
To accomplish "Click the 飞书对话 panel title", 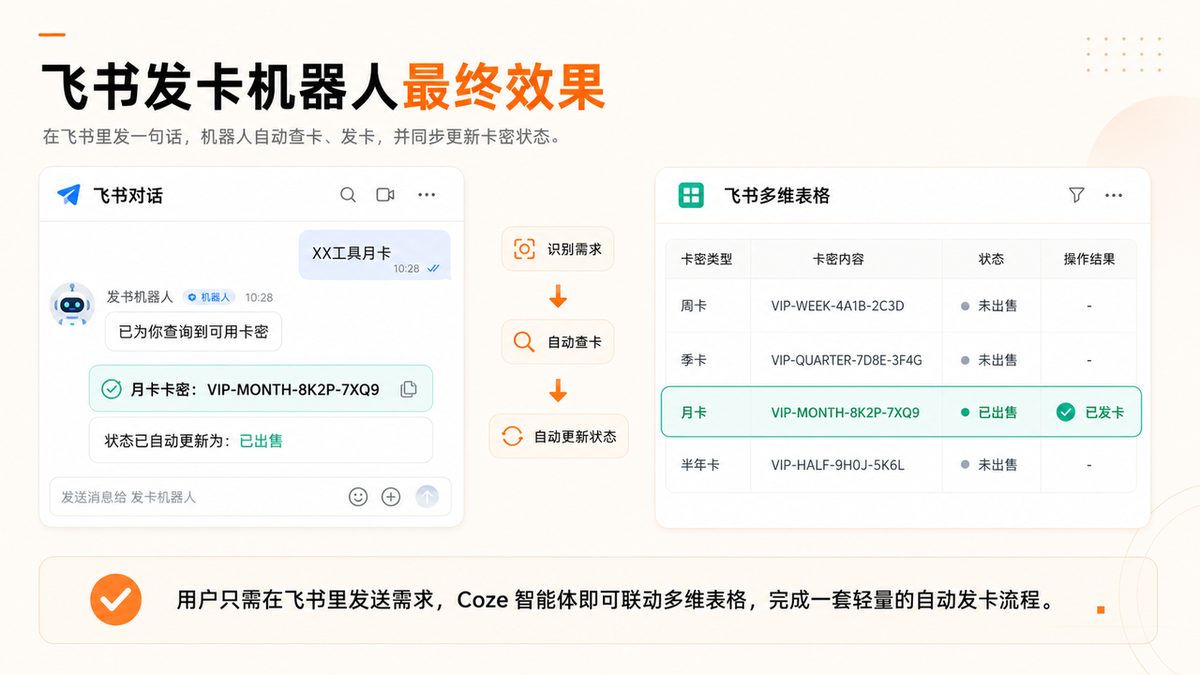I will 128,196.
